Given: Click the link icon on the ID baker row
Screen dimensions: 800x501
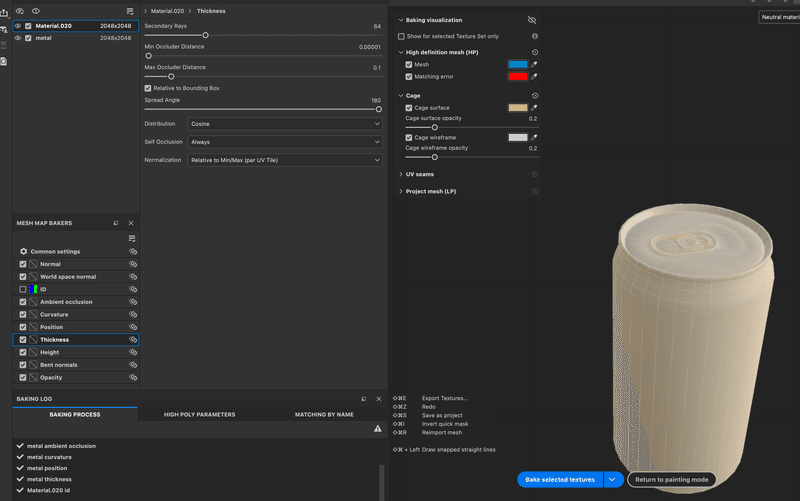Looking at the screenshot, I should pos(133,289).
